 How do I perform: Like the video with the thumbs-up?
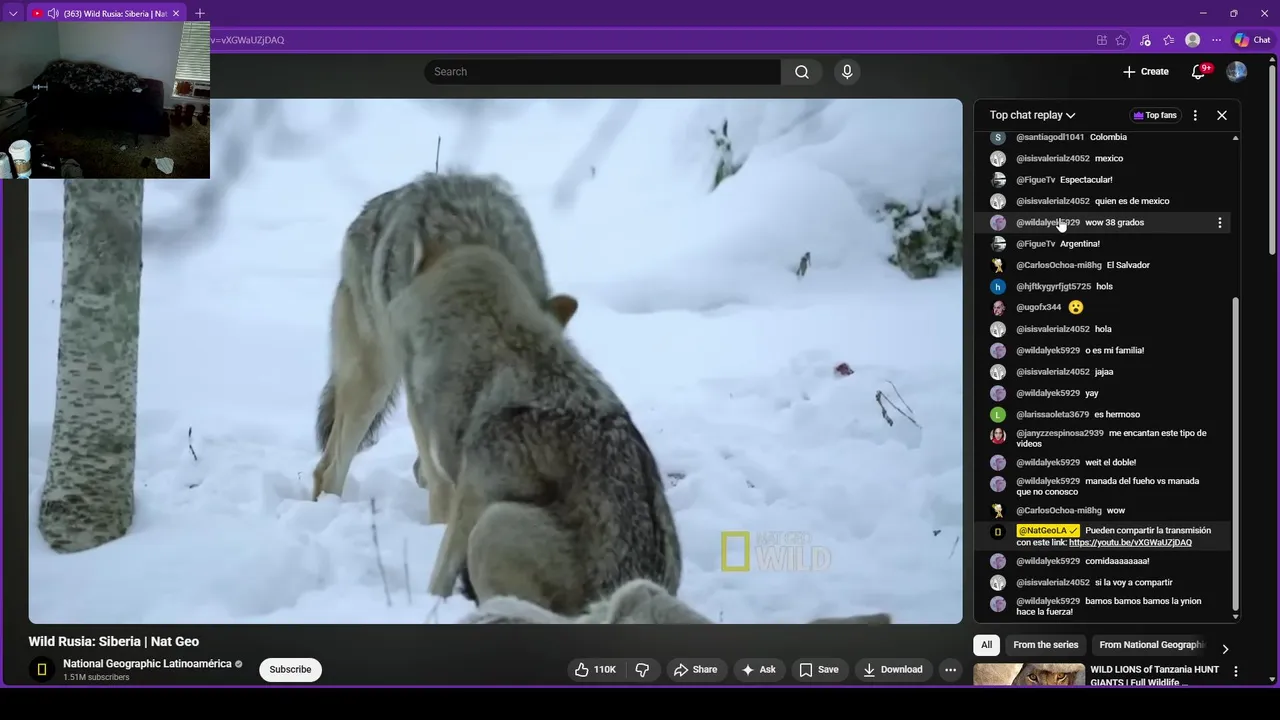(595, 670)
